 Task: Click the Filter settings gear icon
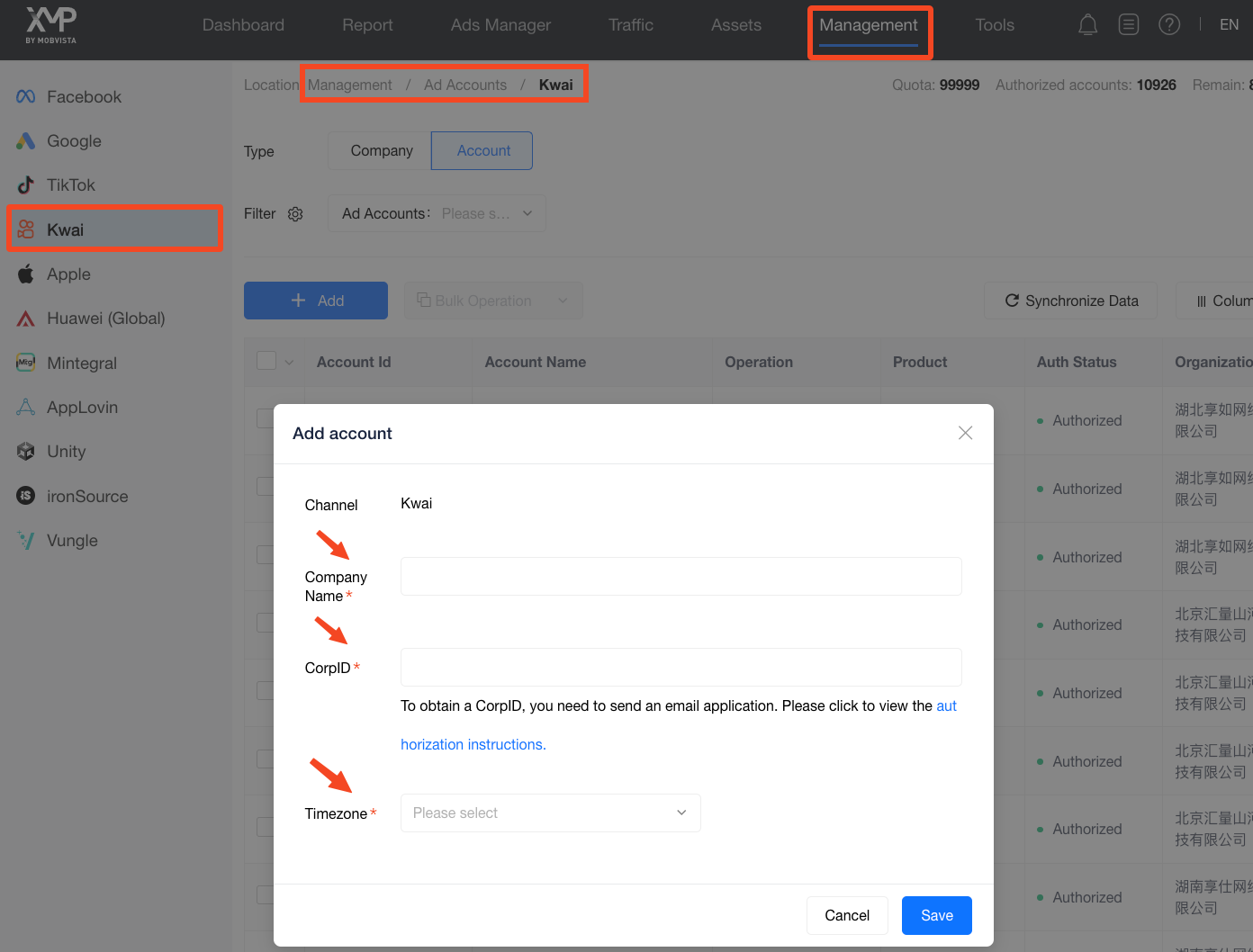pos(295,214)
